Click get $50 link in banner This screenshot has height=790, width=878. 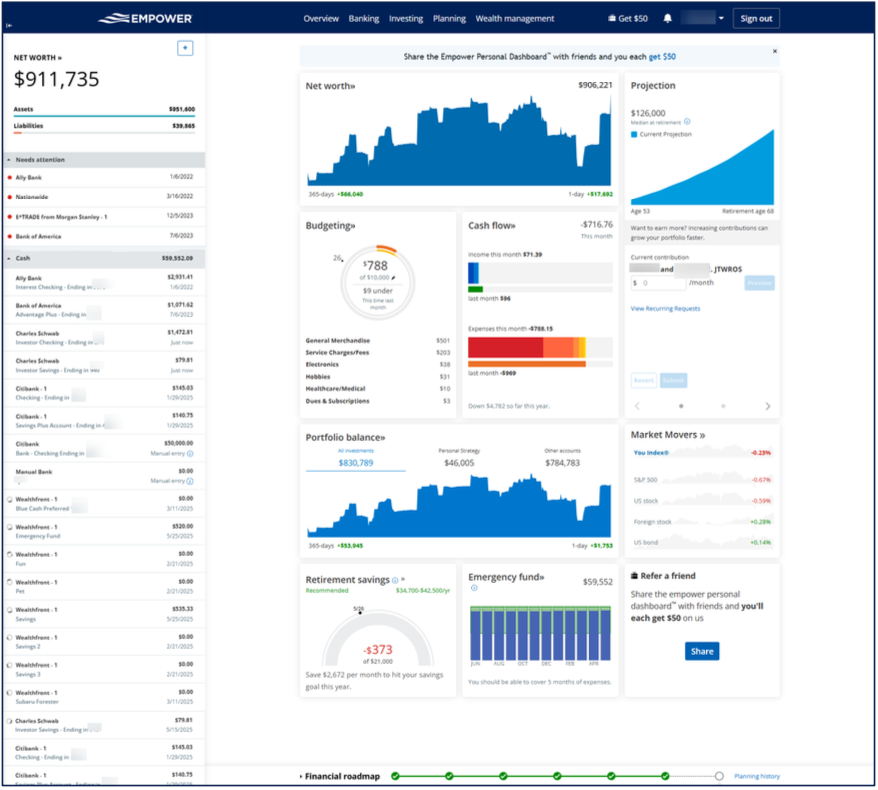[662, 57]
